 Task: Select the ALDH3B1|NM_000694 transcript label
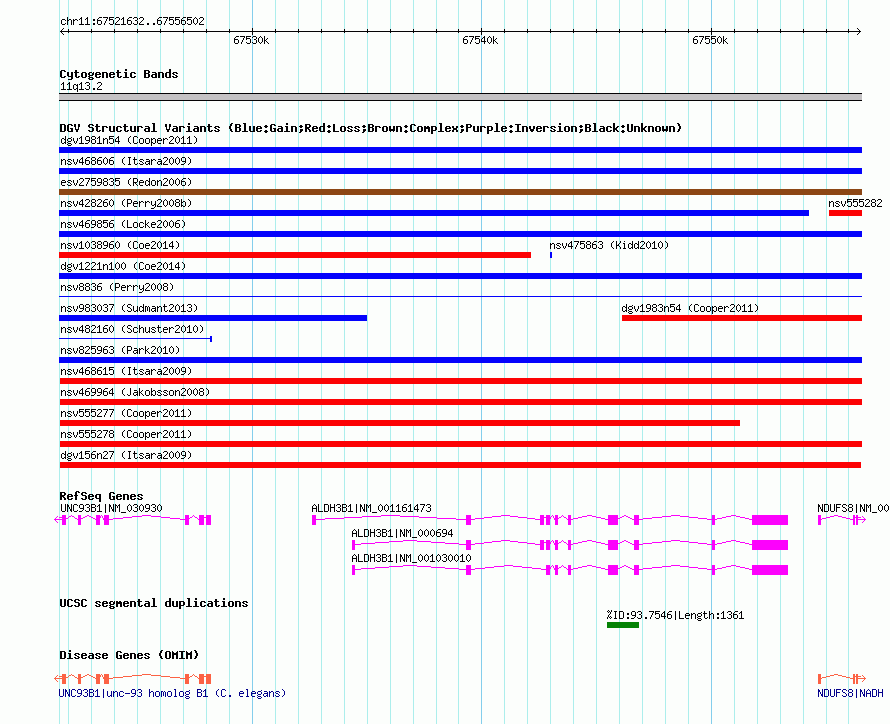coord(402,533)
